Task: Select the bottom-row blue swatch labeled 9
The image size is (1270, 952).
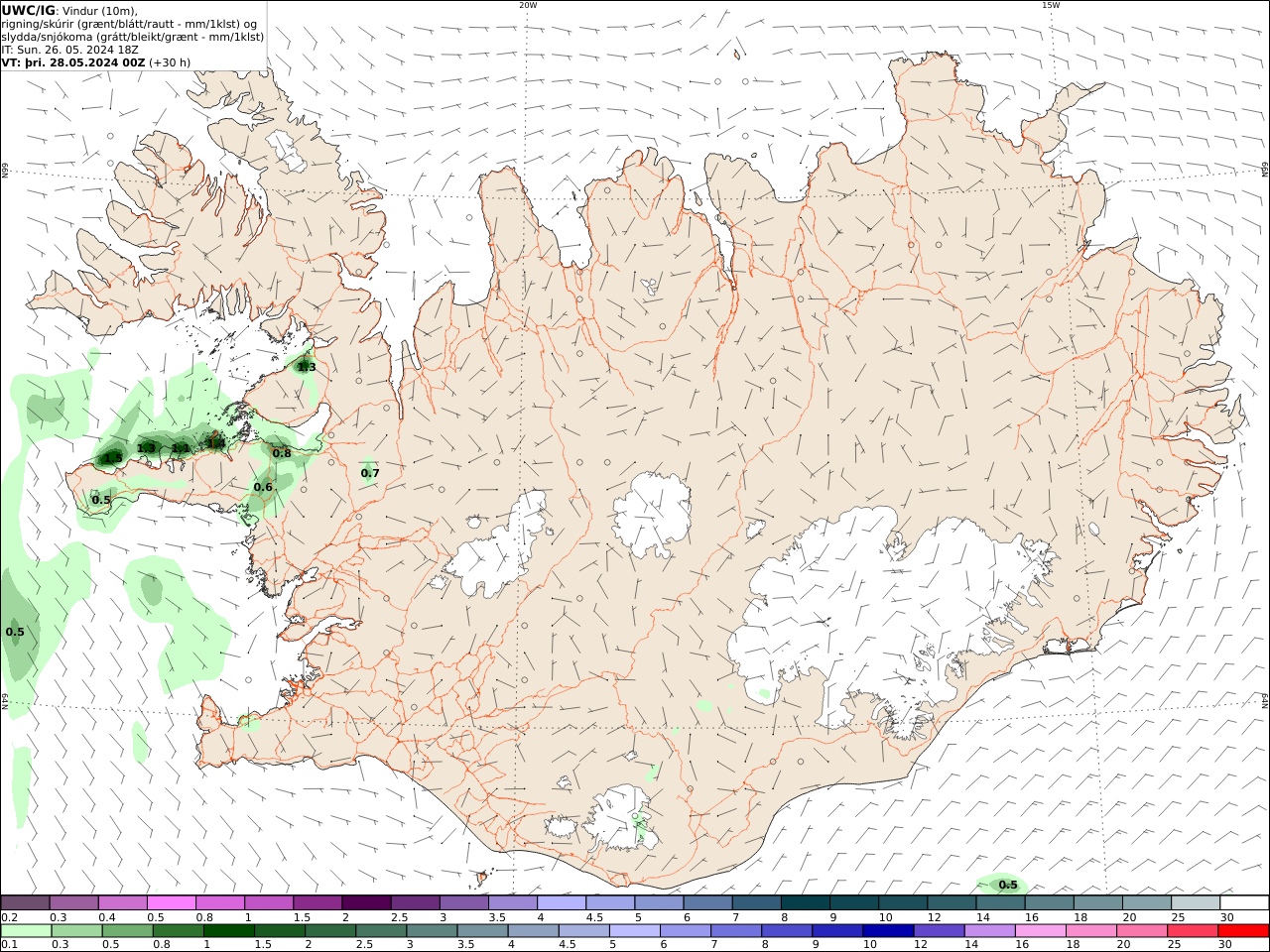Action: (835, 930)
